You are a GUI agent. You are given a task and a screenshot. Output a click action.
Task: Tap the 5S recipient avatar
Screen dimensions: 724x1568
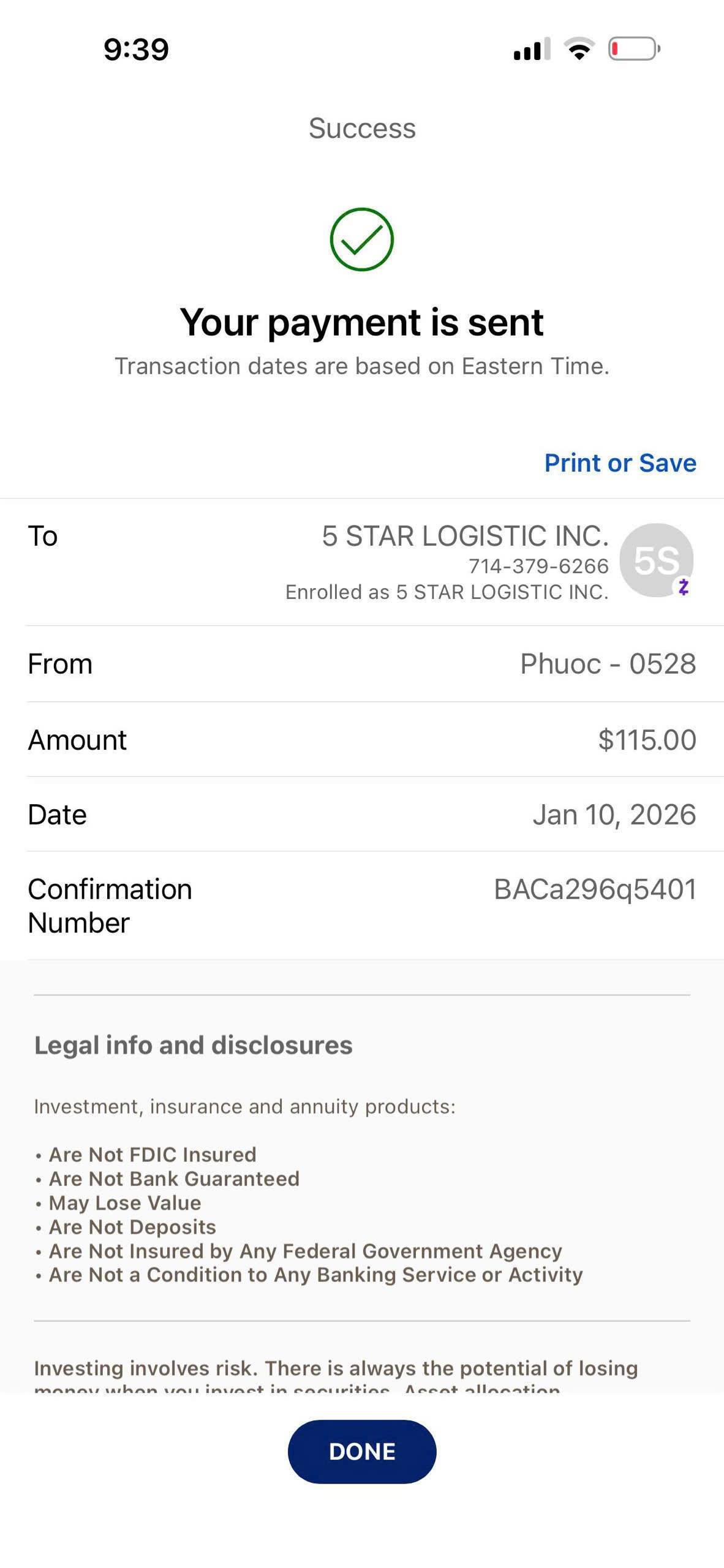click(x=655, y=559)
